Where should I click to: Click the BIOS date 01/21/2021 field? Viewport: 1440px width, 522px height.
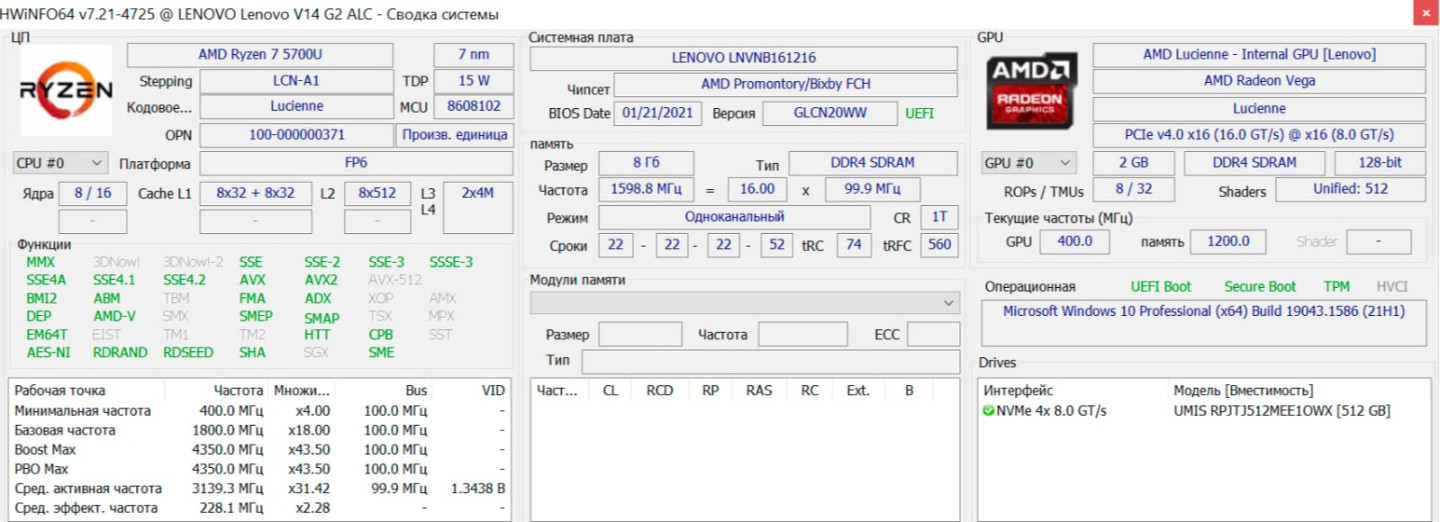click(x=657, y=113)
